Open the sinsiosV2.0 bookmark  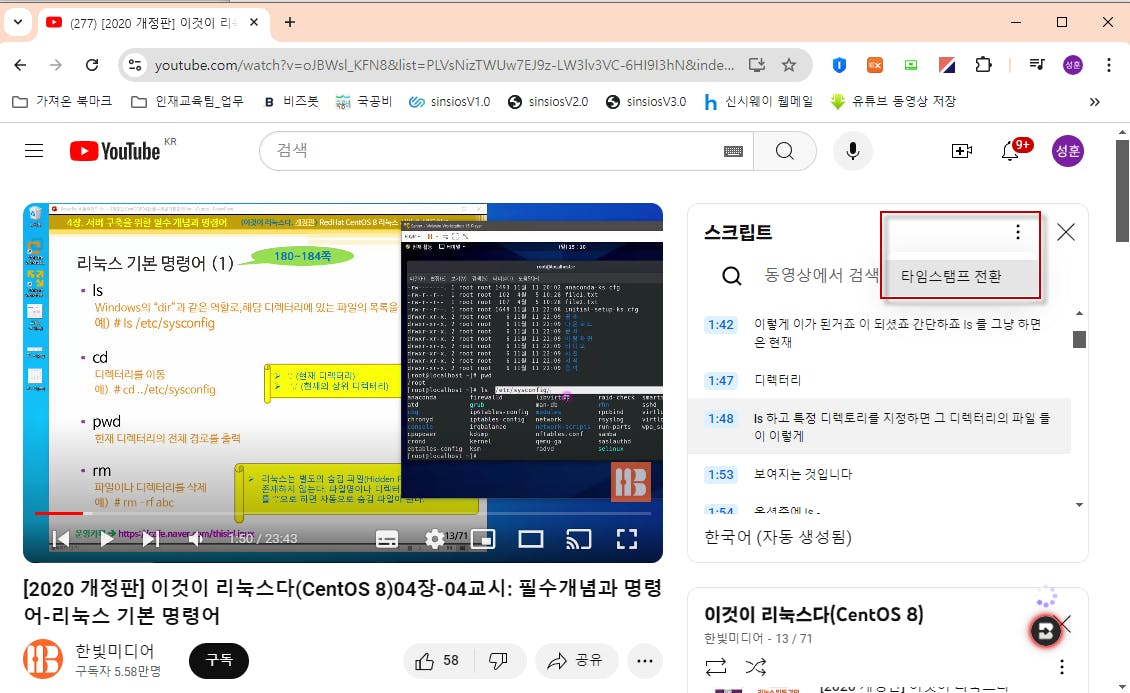[548, 102]
